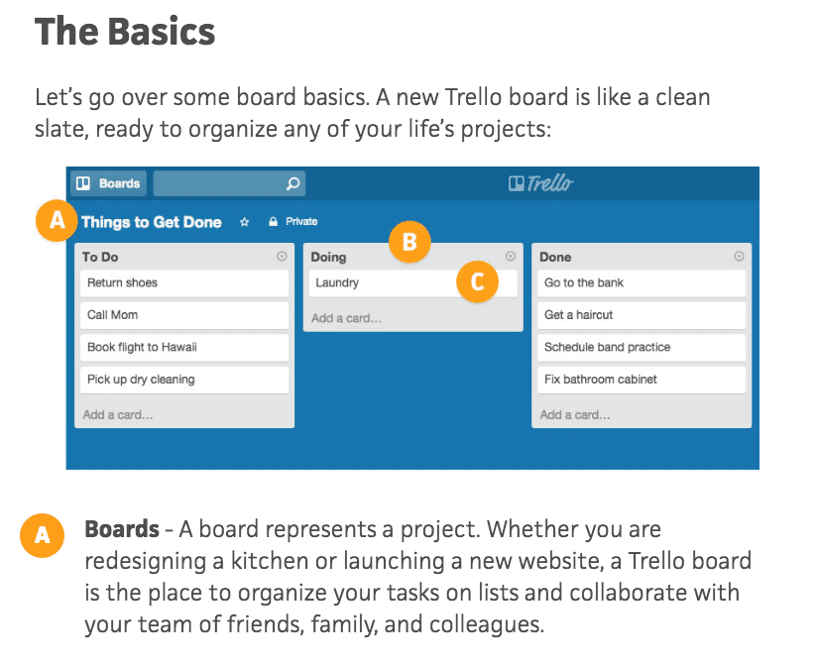Select the Laundry card

click(380, 283)
